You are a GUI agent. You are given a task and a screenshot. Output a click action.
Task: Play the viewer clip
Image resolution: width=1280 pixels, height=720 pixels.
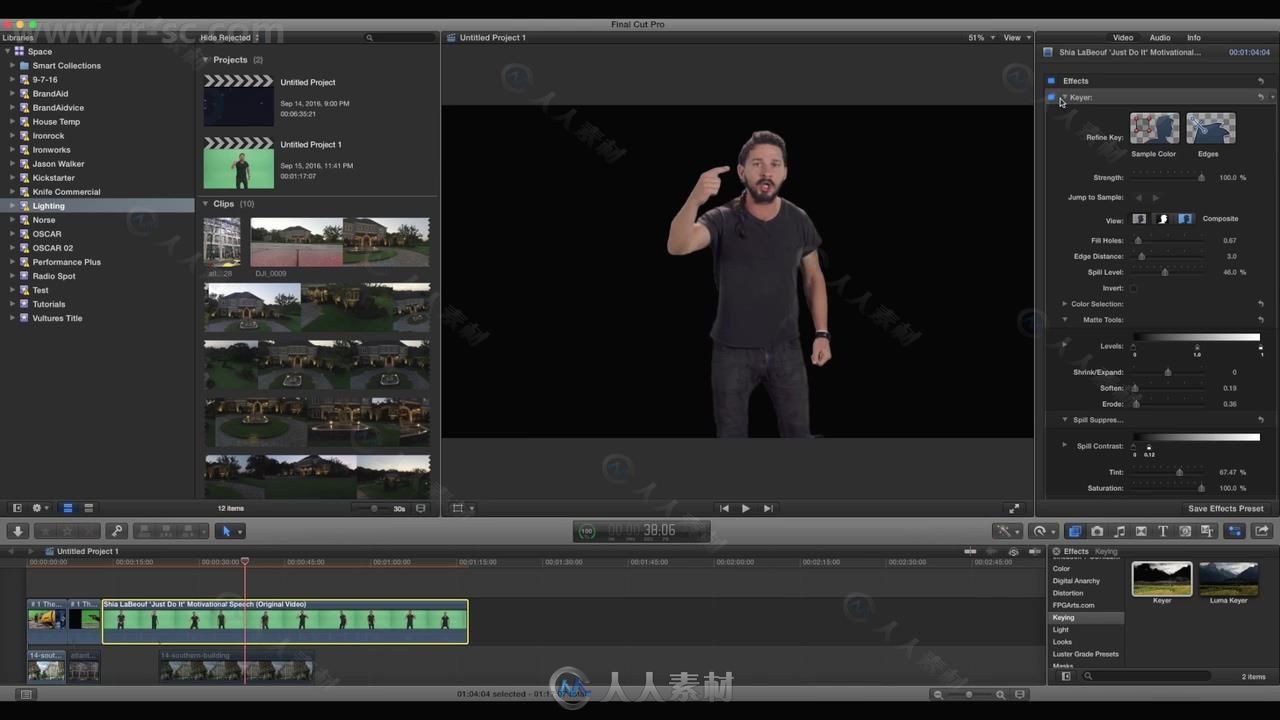point(745,508)
